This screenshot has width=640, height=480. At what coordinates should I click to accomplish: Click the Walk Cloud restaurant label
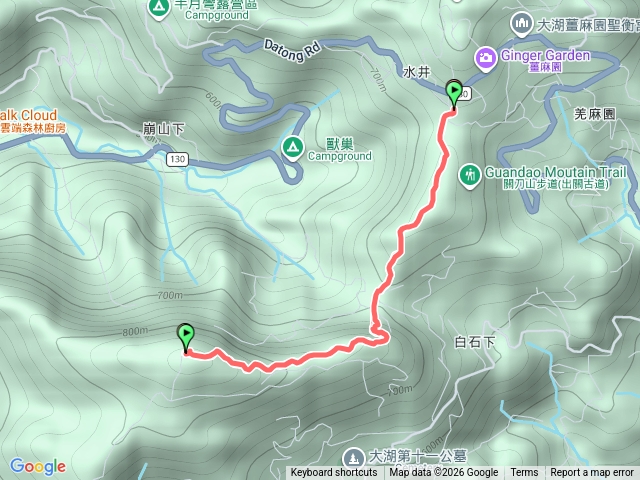pyautogui.click(x=29, y=115)
